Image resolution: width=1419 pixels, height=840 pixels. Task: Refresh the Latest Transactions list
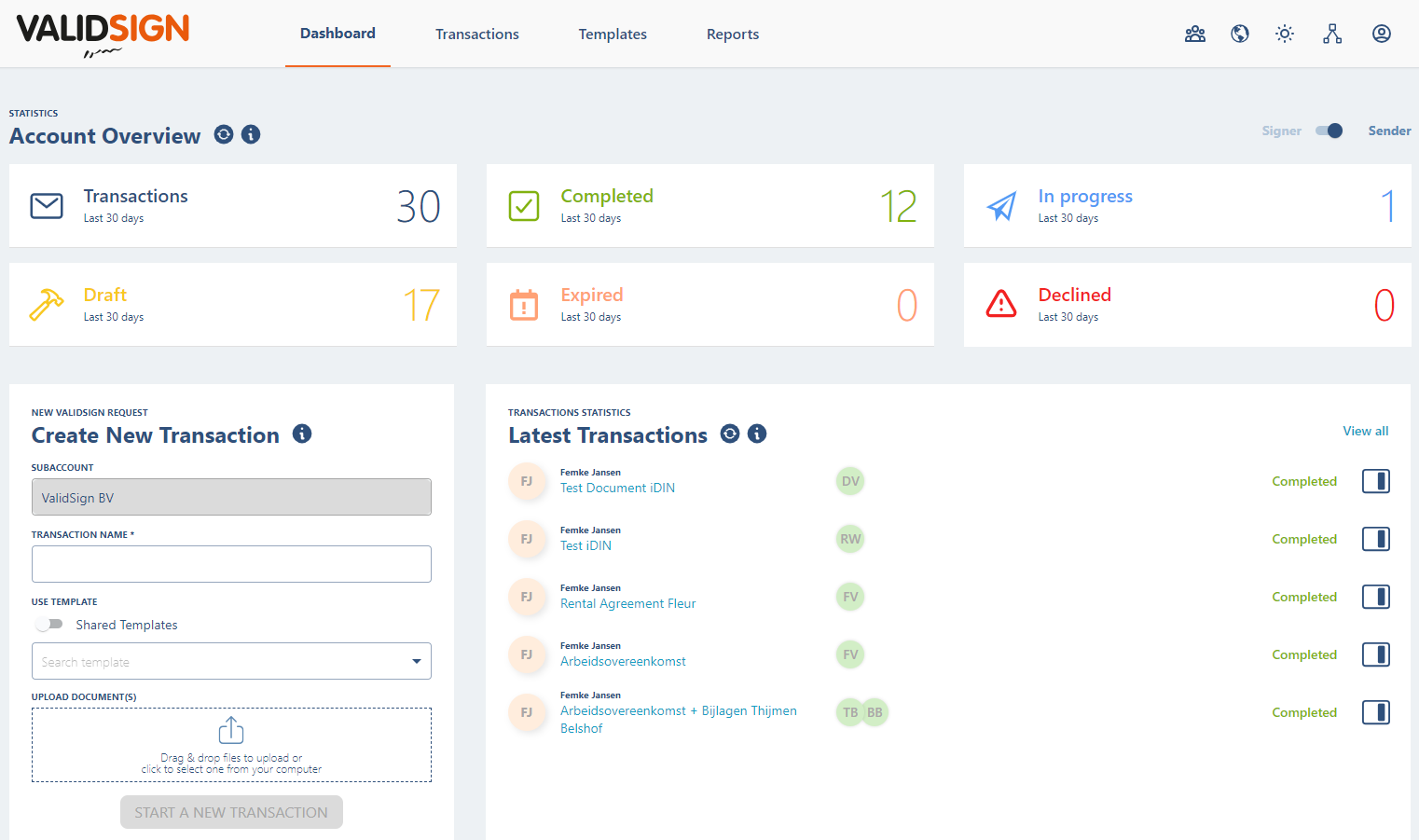click(729, 434)
